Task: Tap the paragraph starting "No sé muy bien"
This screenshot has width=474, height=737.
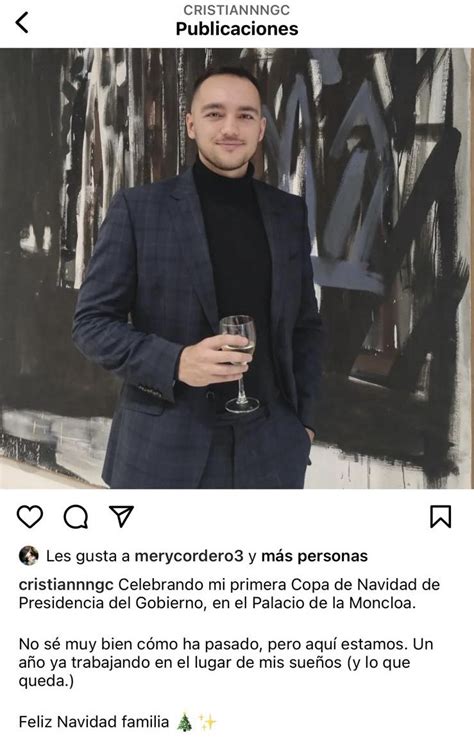Action: (226, 662)
